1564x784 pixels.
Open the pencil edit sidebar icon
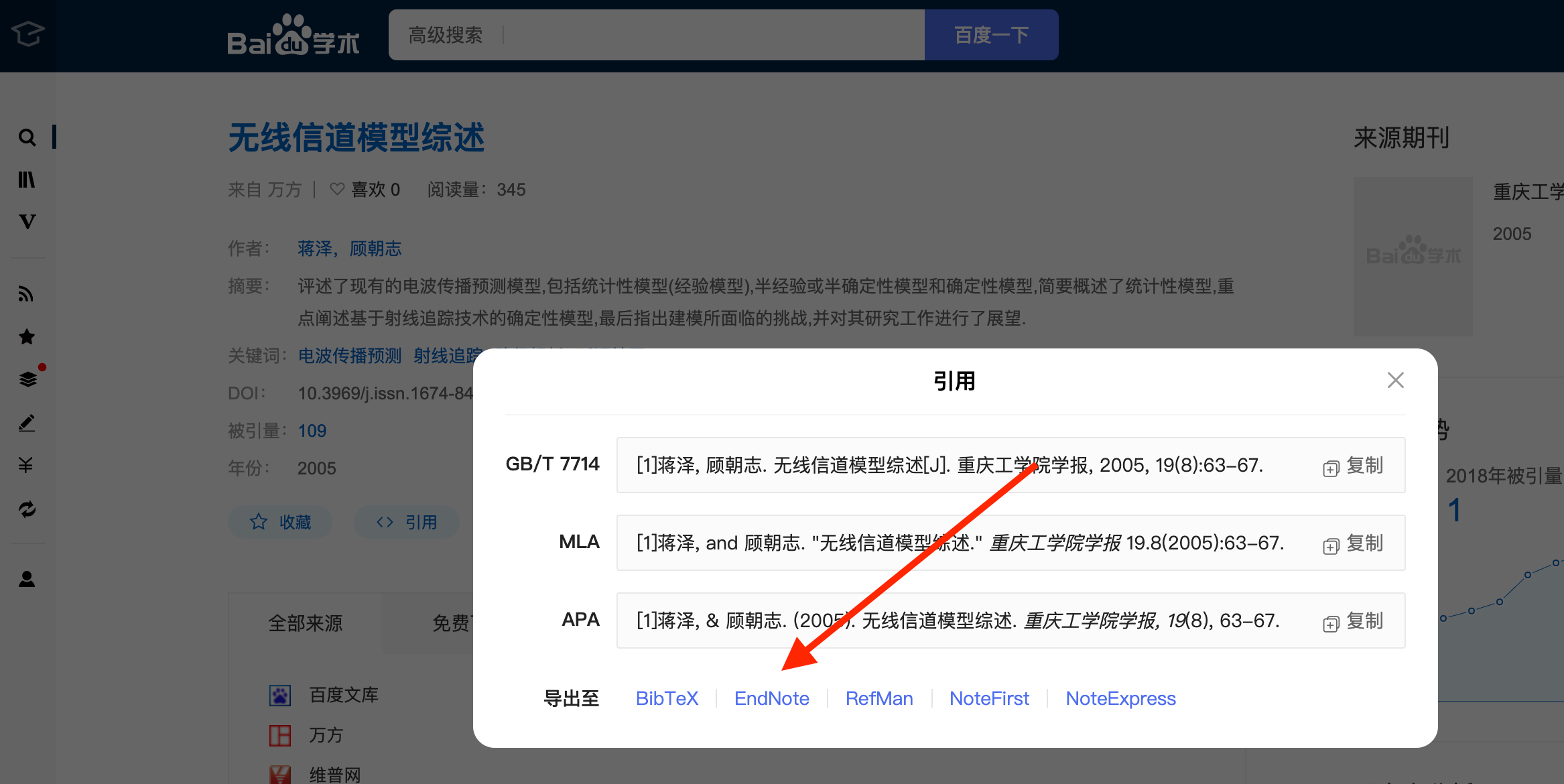coord(27,423)
